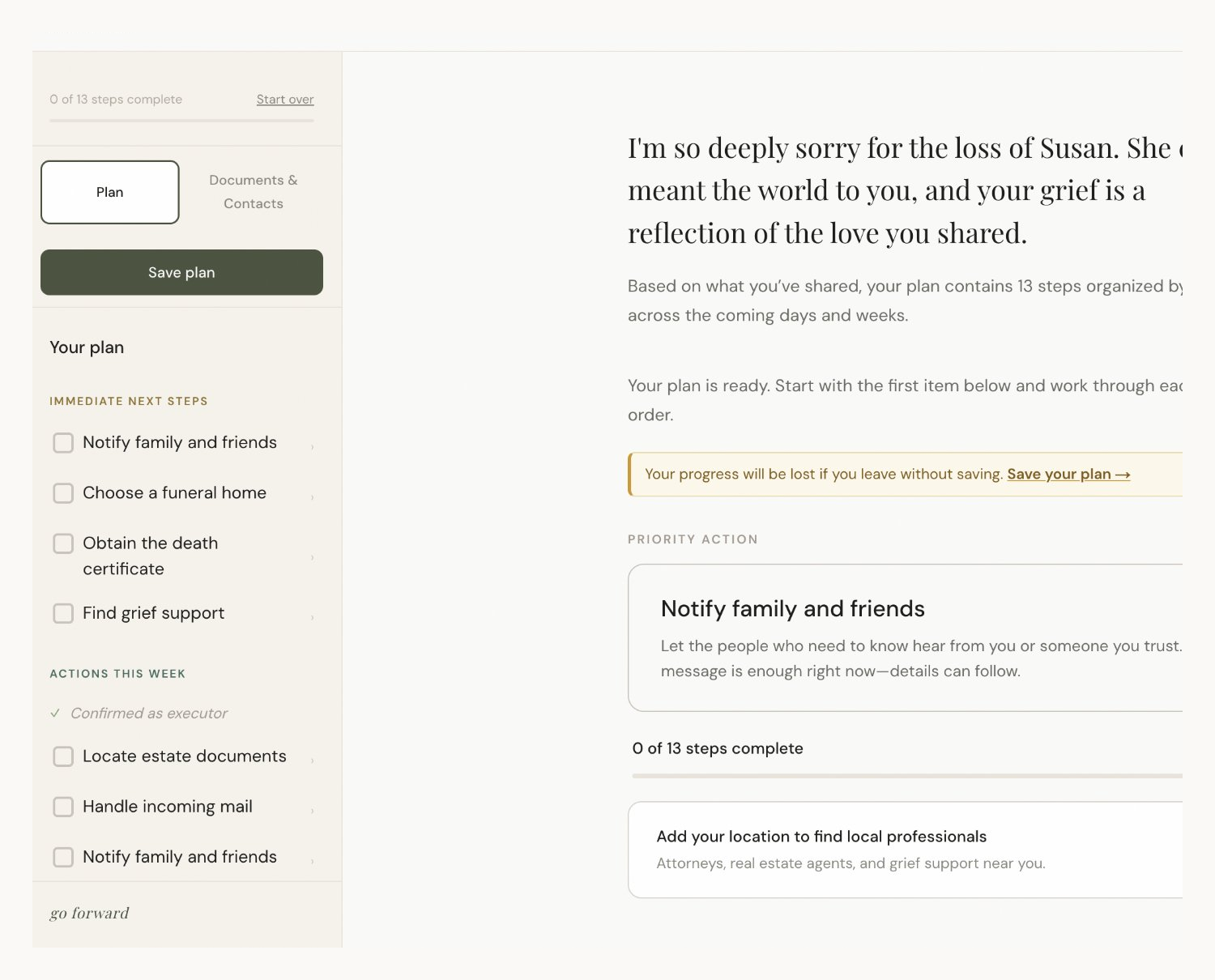Tick the Find grief support checkbox
This screenshot has height=980, width=1215.
(x=63, y=614)
